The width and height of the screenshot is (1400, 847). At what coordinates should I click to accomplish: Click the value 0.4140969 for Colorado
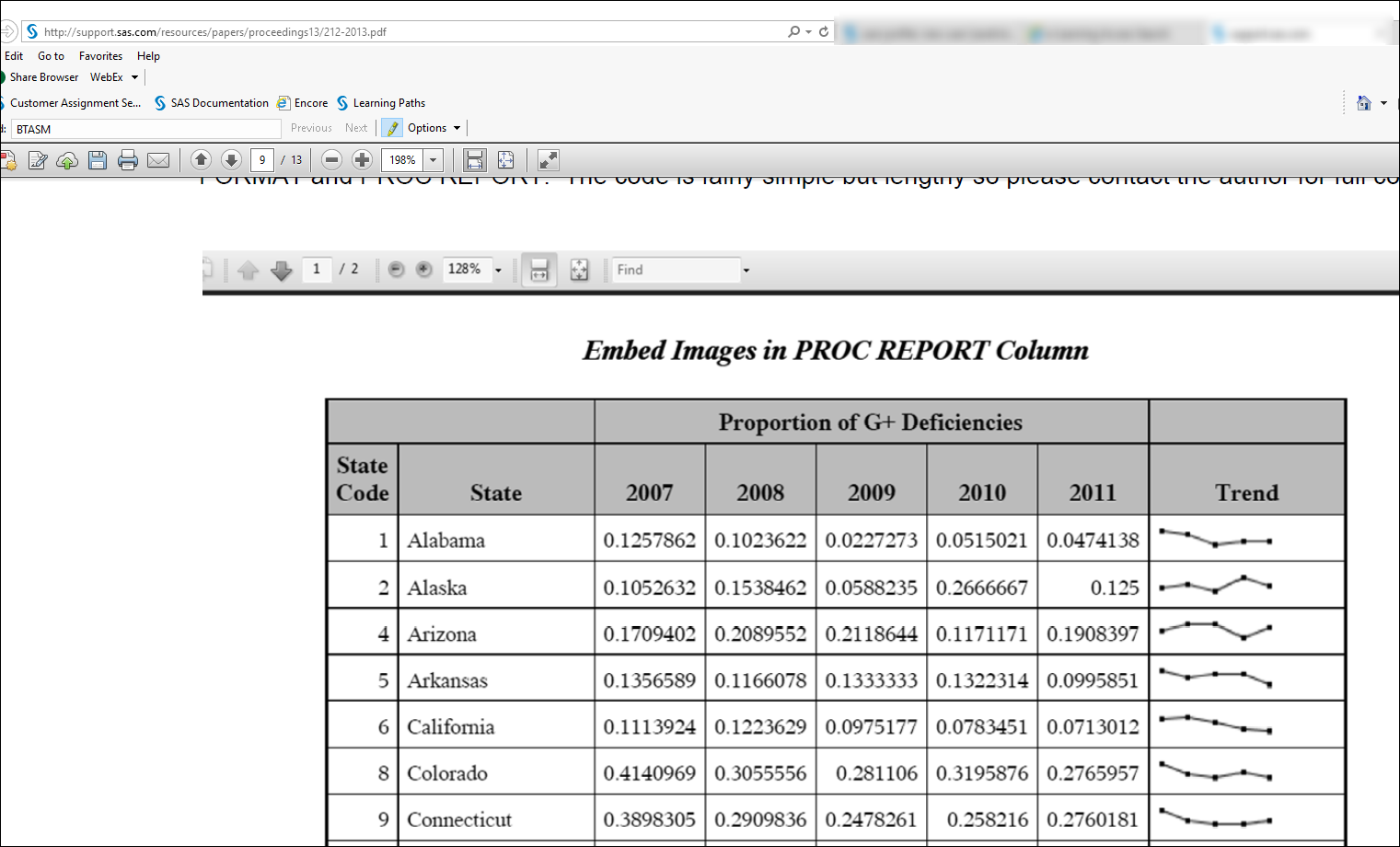(650, 773)
